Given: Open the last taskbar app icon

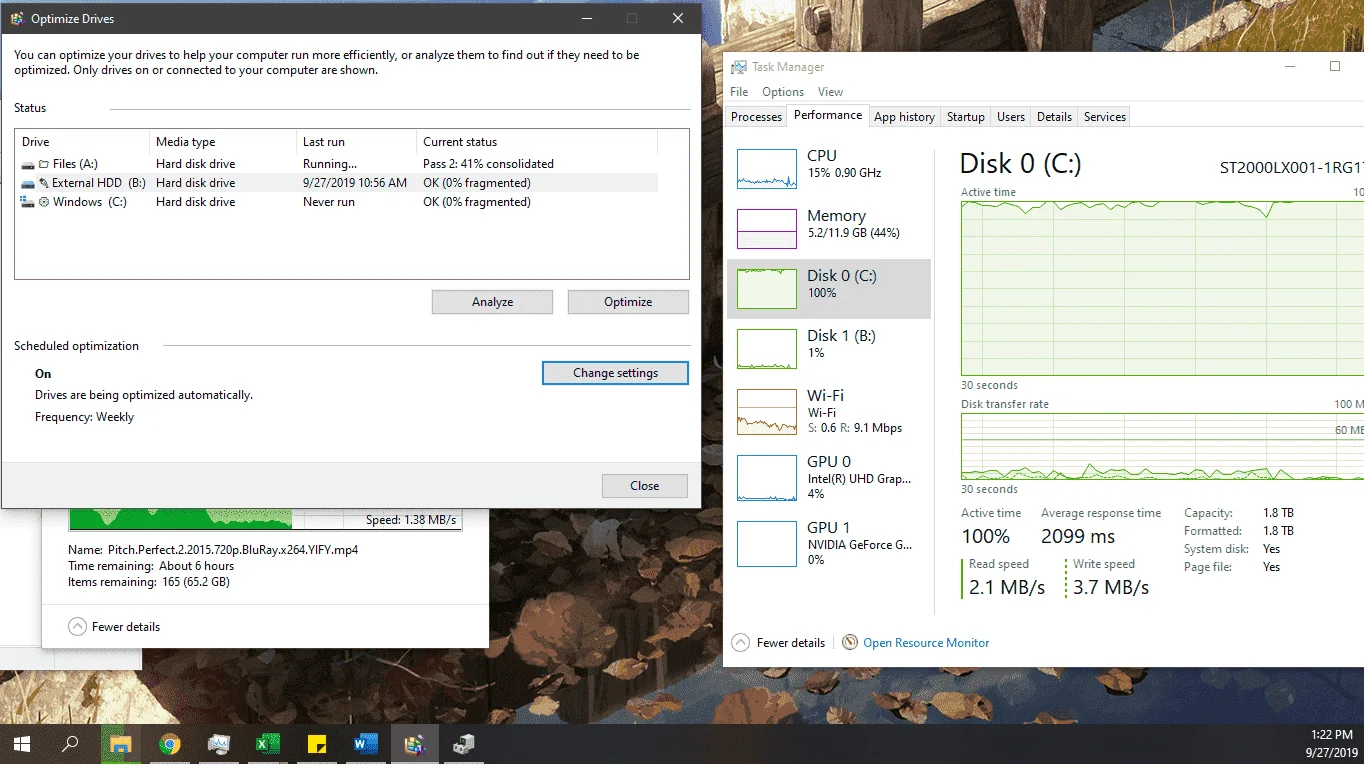Looking at the screenshot, I should coord(463,744).
